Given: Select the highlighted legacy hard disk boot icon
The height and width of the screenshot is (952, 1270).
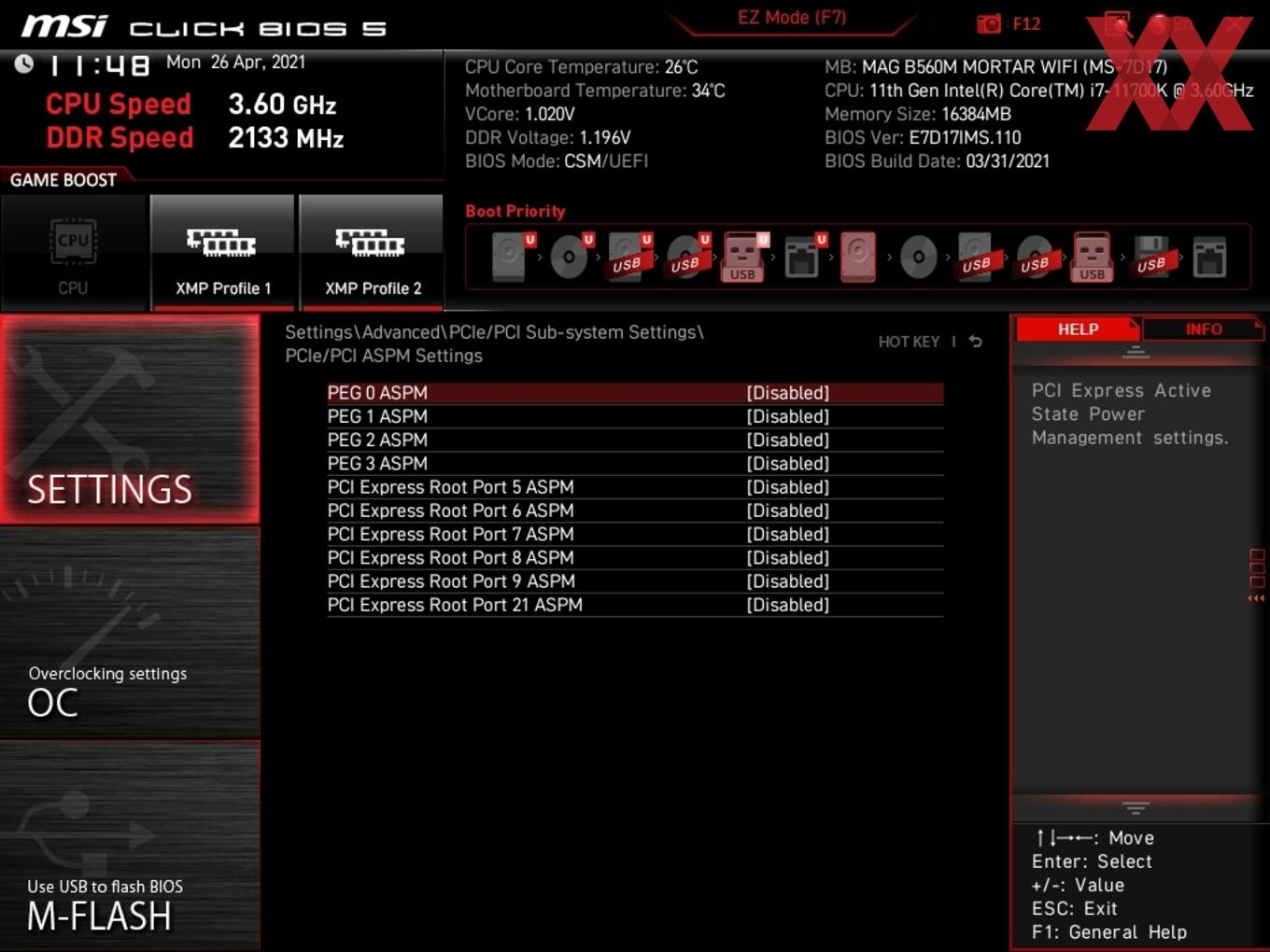Looking at the screenshot, I should (858, 257).
